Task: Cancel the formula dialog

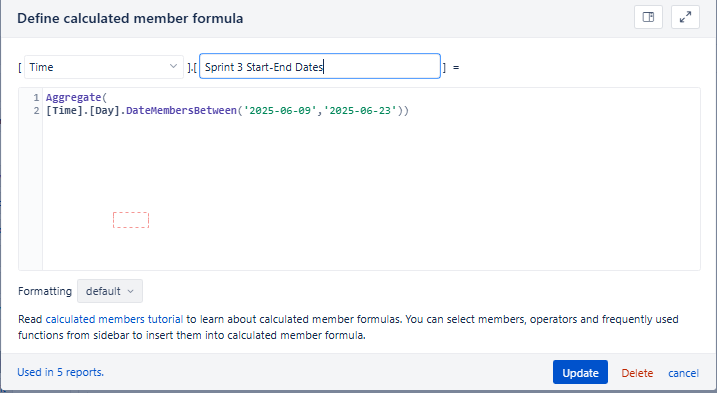Action: click(683, 373)
